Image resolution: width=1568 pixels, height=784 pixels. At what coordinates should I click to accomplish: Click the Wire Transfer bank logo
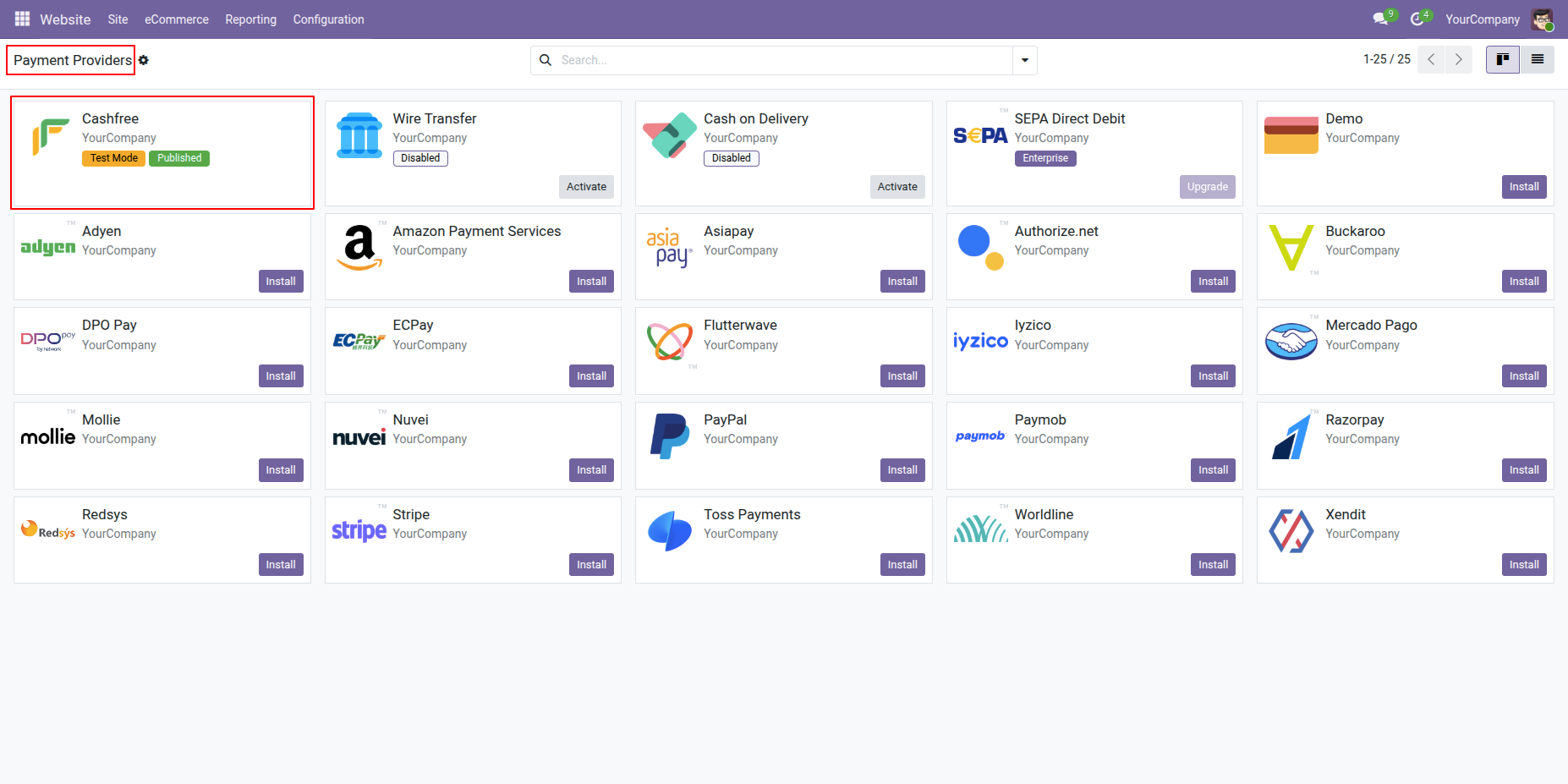359,136
